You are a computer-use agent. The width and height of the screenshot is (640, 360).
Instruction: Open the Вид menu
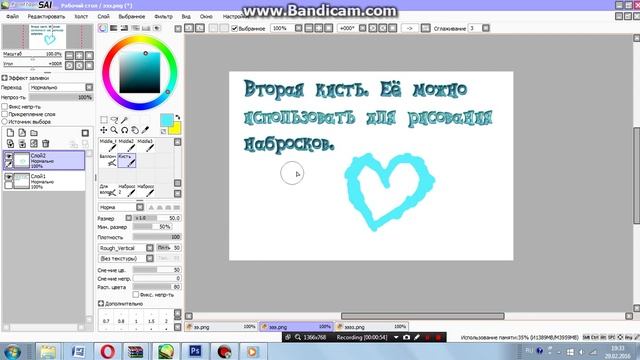186,16
